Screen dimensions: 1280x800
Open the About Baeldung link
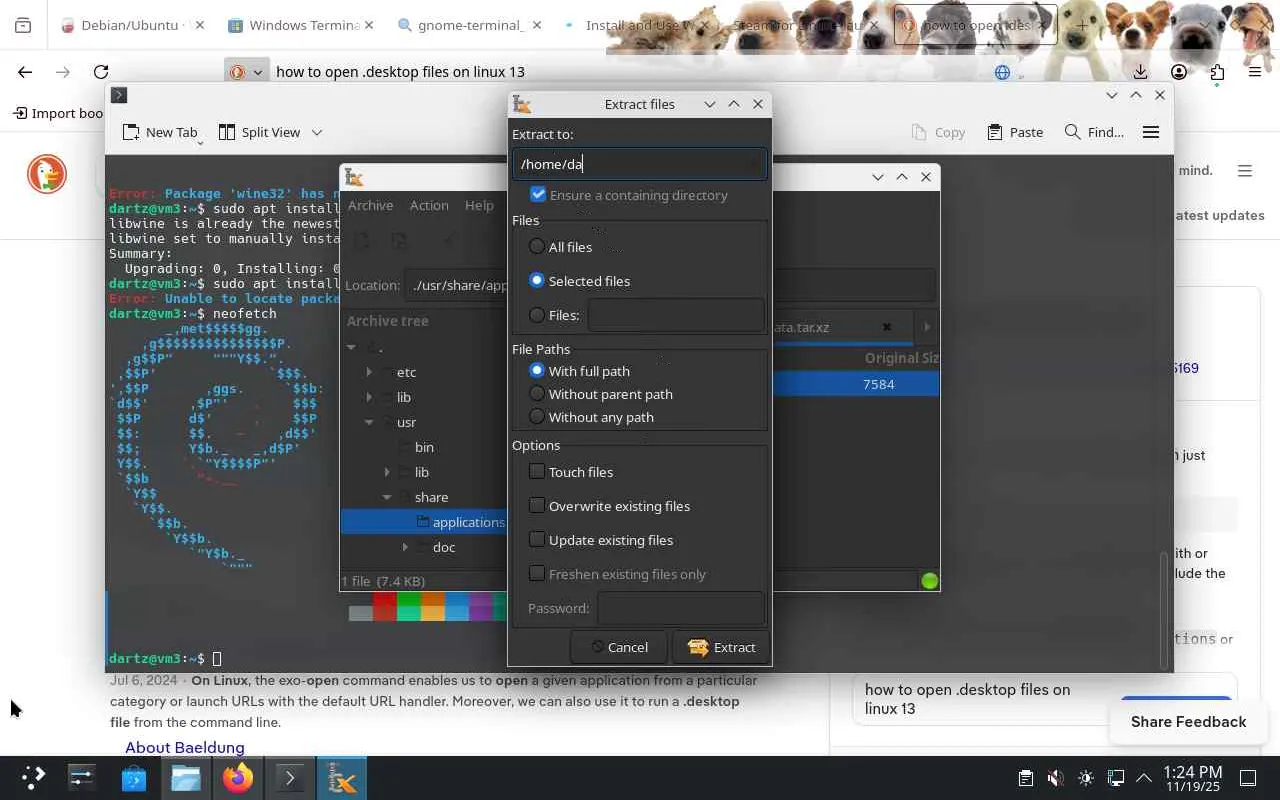pos(185,747)
